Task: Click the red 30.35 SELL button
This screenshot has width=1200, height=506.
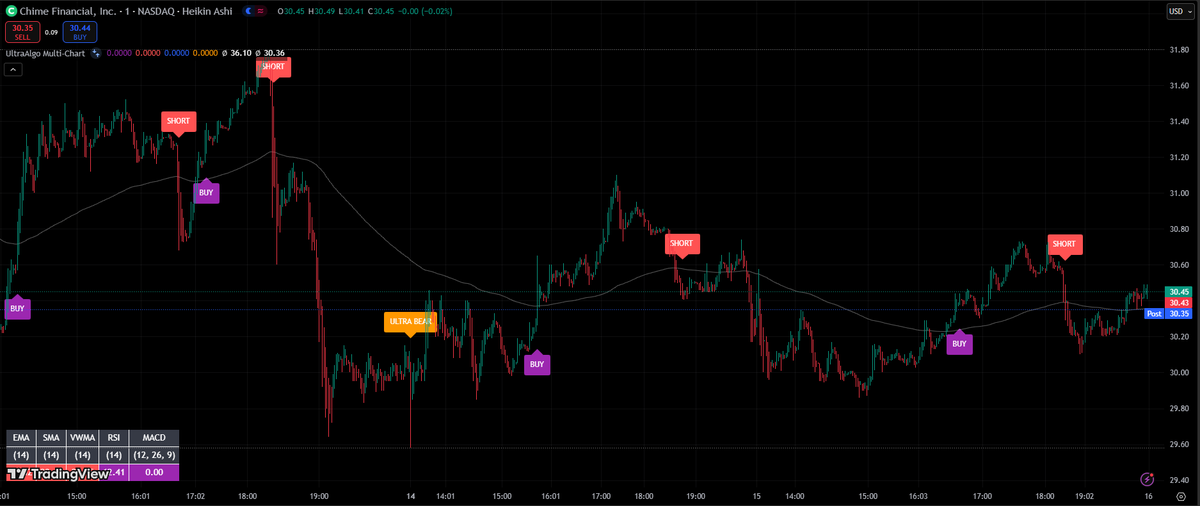Action: [x=22, y=32]
